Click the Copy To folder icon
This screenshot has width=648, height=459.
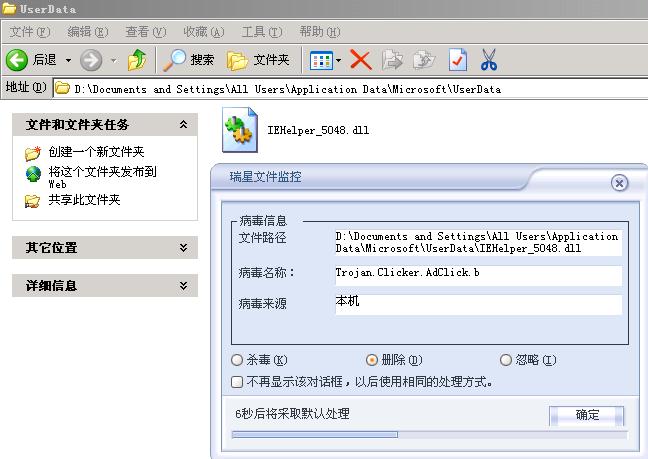424,60
